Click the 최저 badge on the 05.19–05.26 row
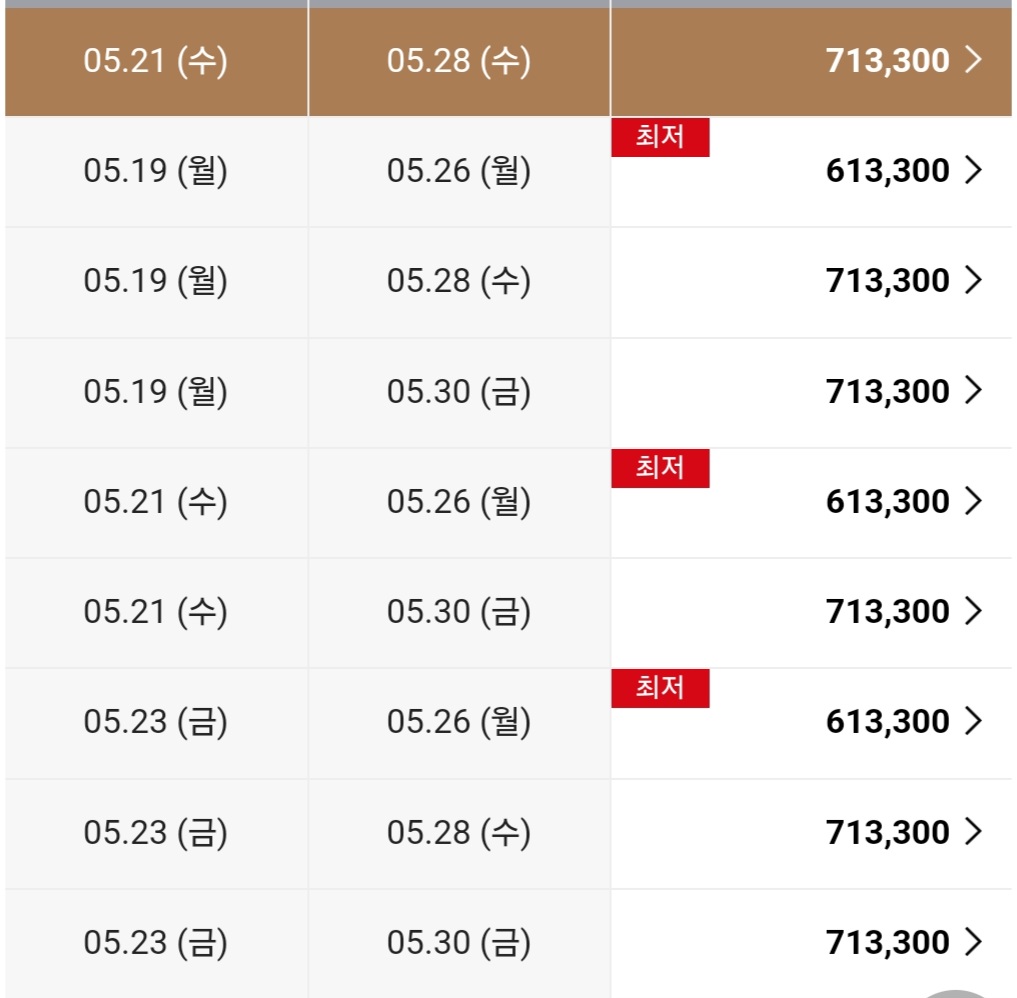The image size is (1017, 998). click(x=660, y=137)
